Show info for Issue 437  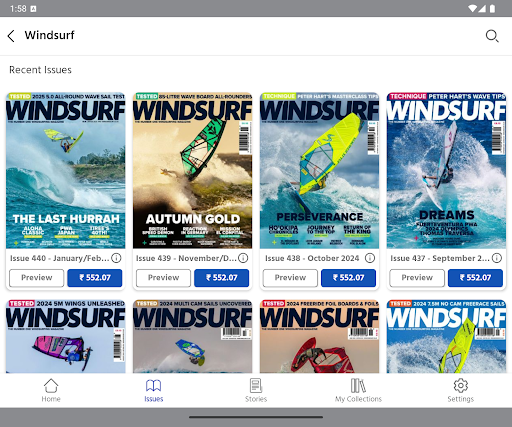click(497, 258)
